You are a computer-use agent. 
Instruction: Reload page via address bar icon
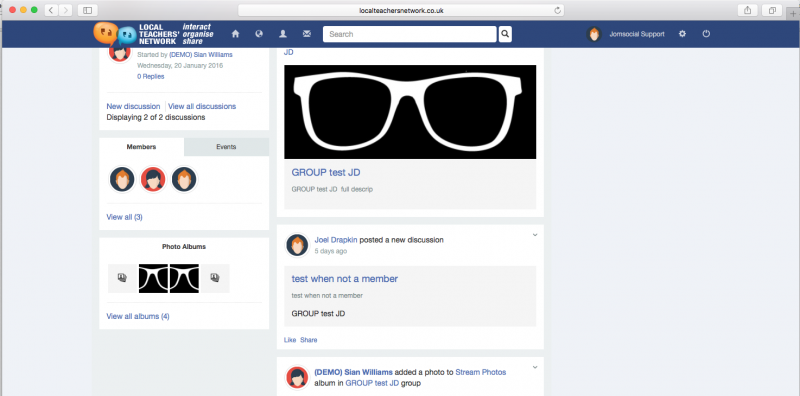557,10
